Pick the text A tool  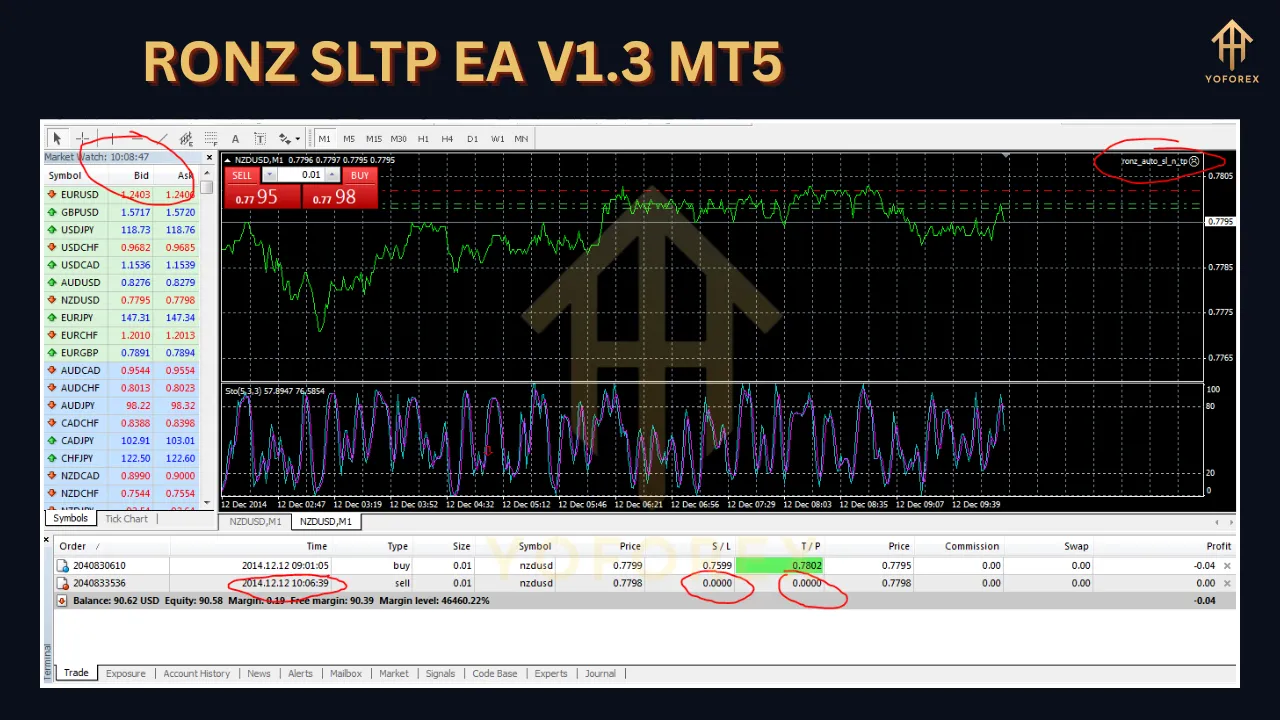[x=235, y=139]
